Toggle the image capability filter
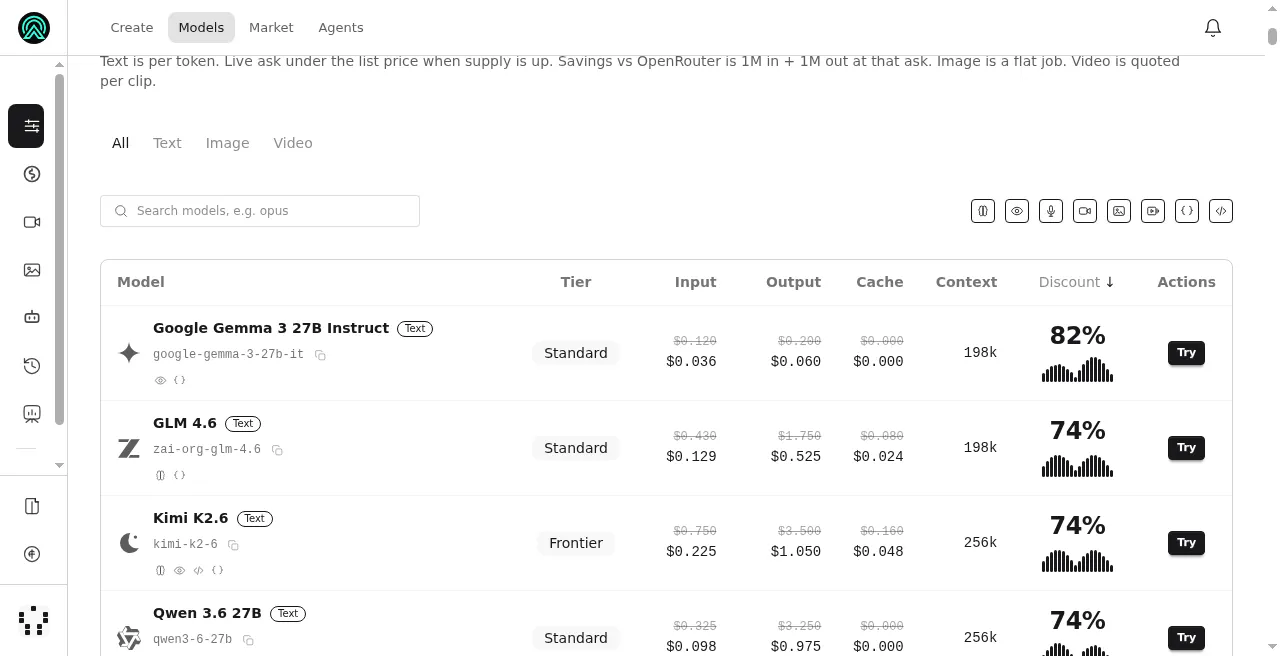1280x656 pixels. 1119,211
